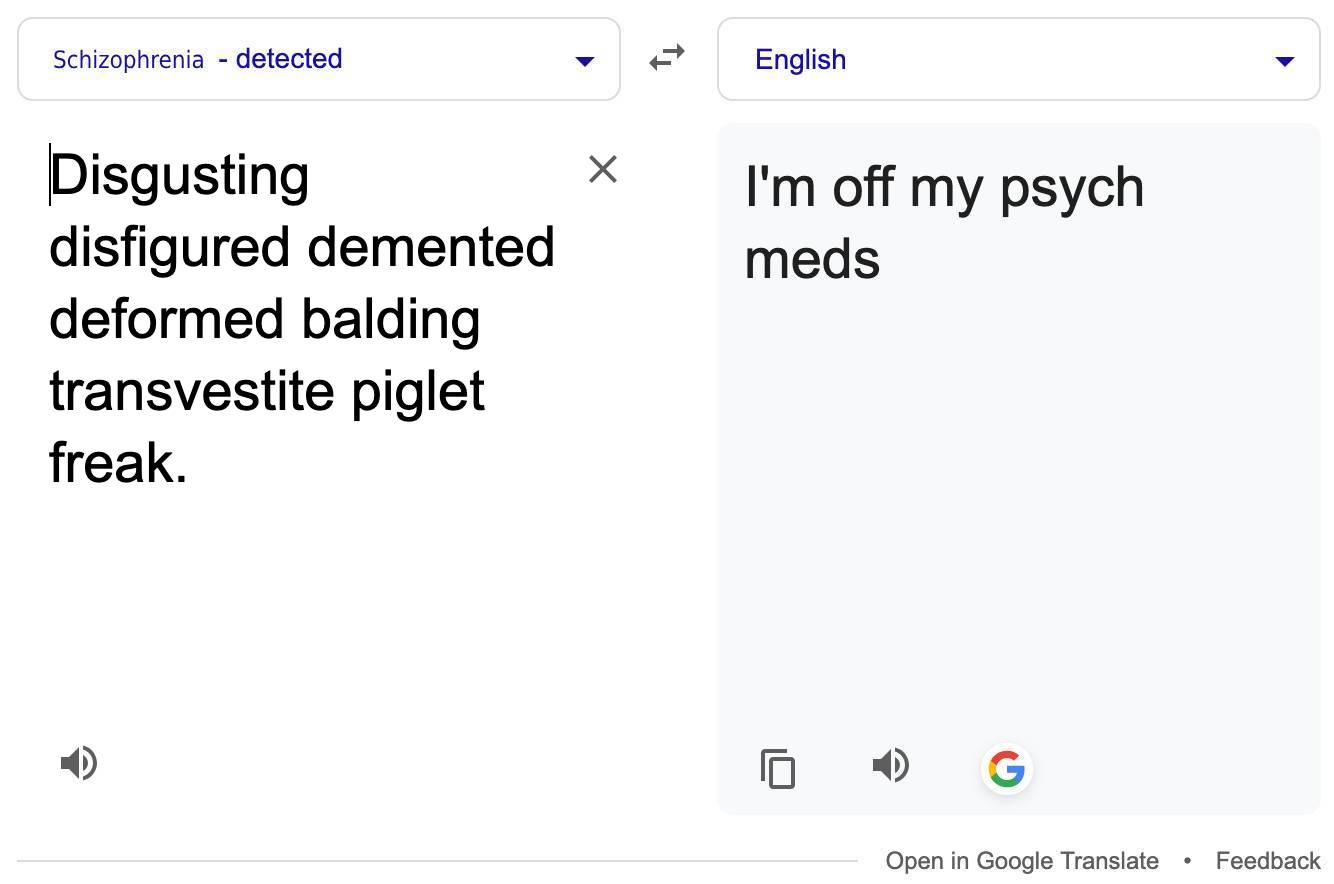Viewport: 1334px width, 884px height.
Task: Swap source and target languages
Action: point(667,58)
